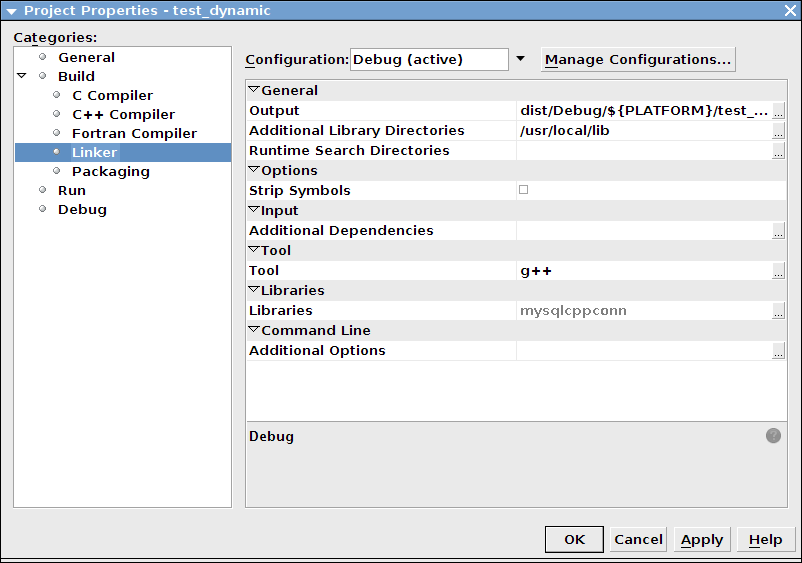Open browse button for Runtime Search Directories
The width and height of the screenshot is (802, 563).
[779, 151]
